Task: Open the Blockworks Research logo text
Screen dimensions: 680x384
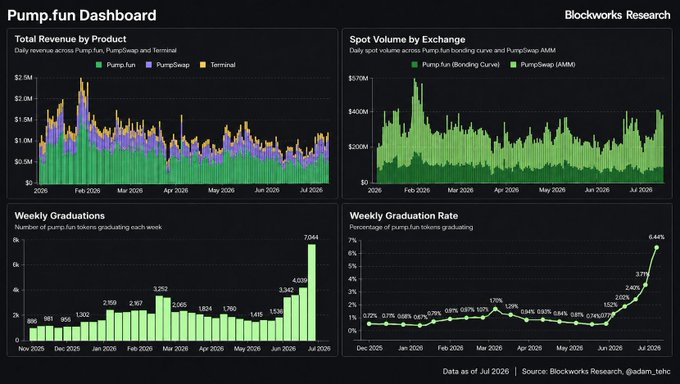Action: coord(618,15)
